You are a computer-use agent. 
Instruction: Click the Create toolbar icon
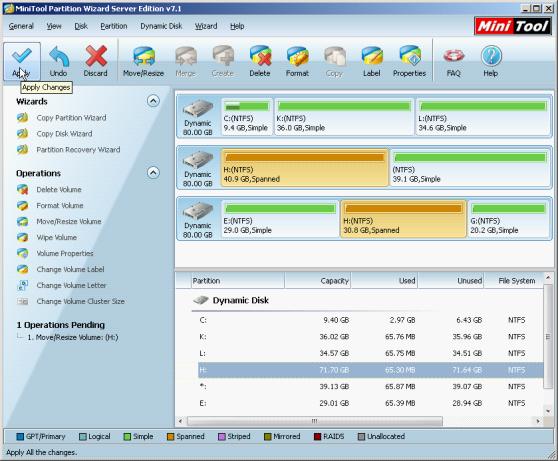[223, 57]
